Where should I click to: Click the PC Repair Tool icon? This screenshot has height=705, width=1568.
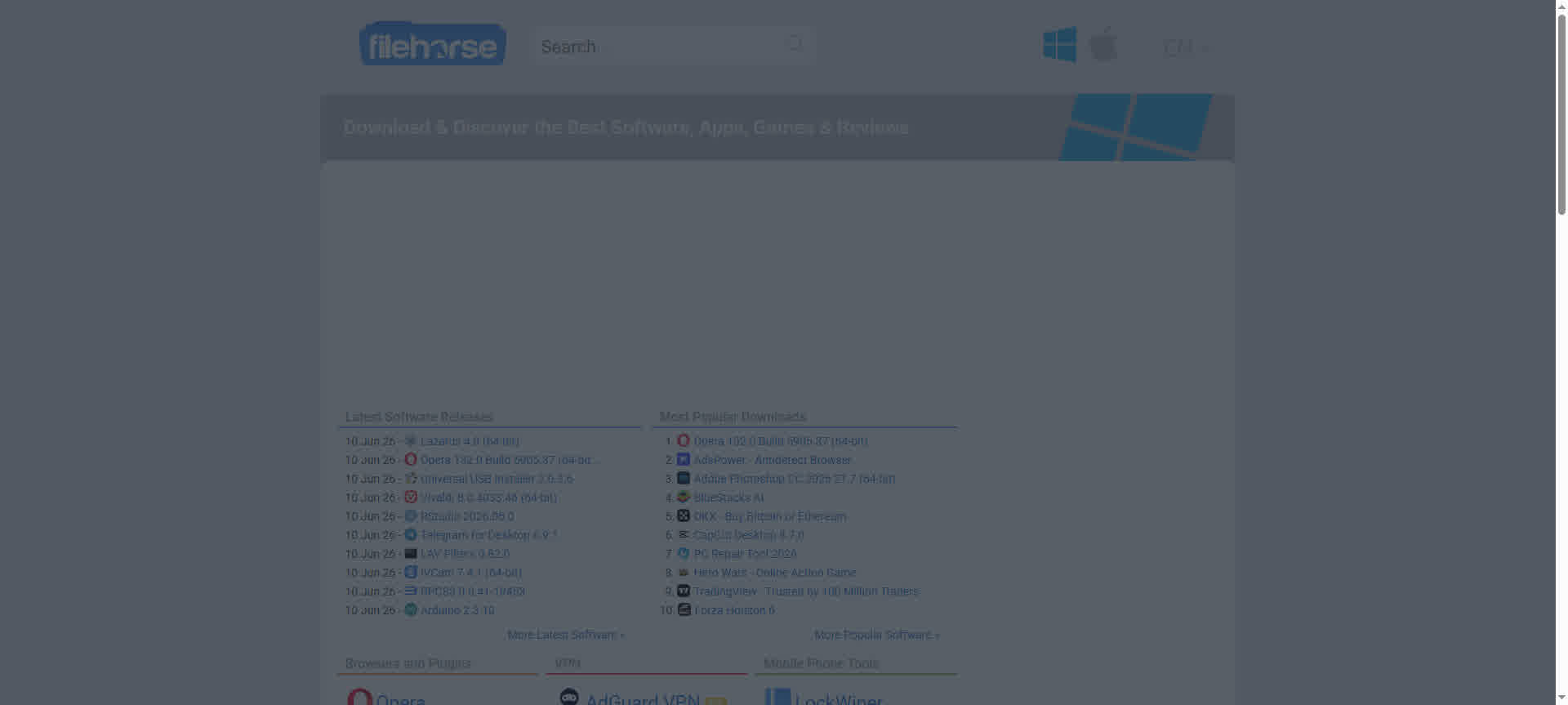[684, 554]
